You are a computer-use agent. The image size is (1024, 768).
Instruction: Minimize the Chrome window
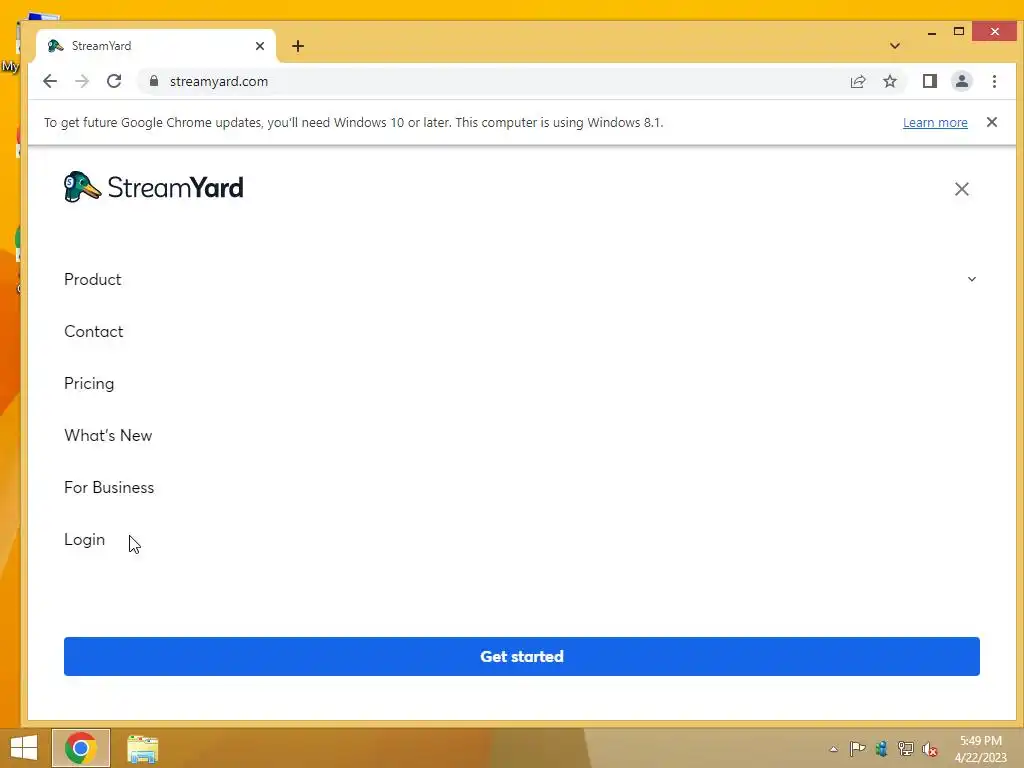point(932,31)
